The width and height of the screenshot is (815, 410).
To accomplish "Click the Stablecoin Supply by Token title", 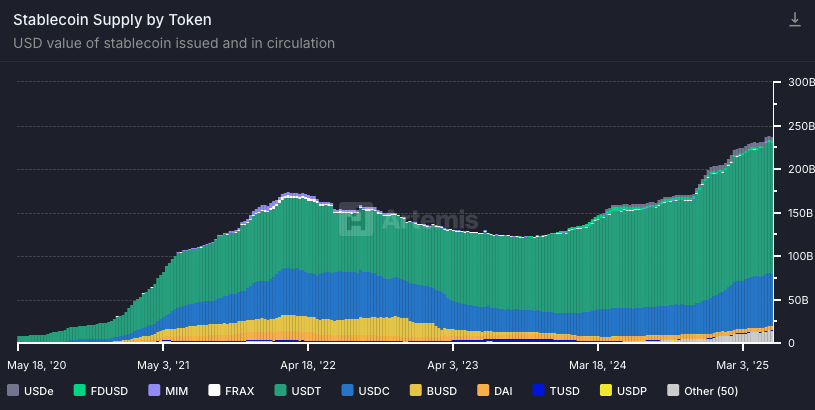I will (x=112, y=20).
